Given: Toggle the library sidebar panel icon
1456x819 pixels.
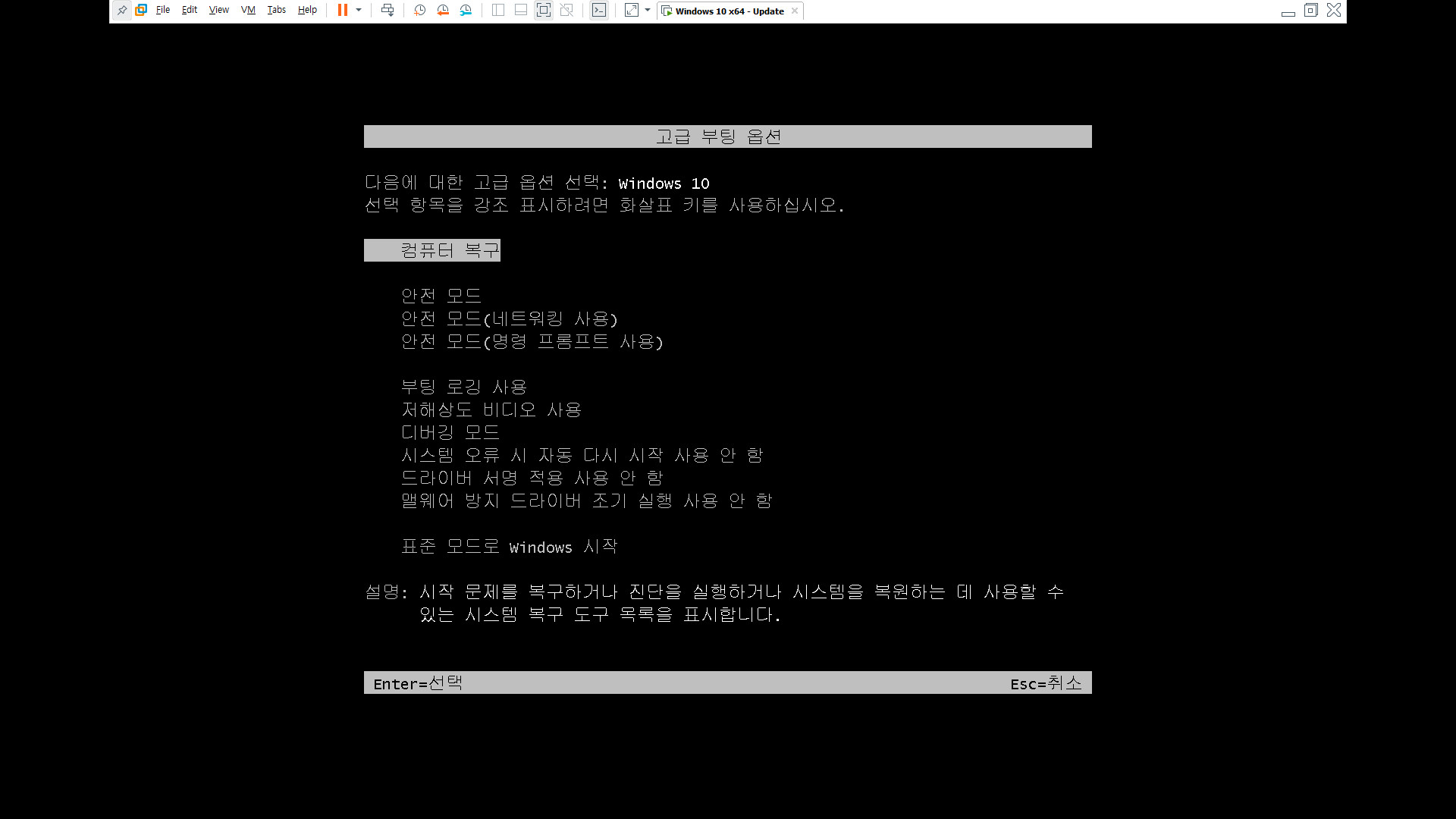Looking at the screenshot, I should click(498, 11).
